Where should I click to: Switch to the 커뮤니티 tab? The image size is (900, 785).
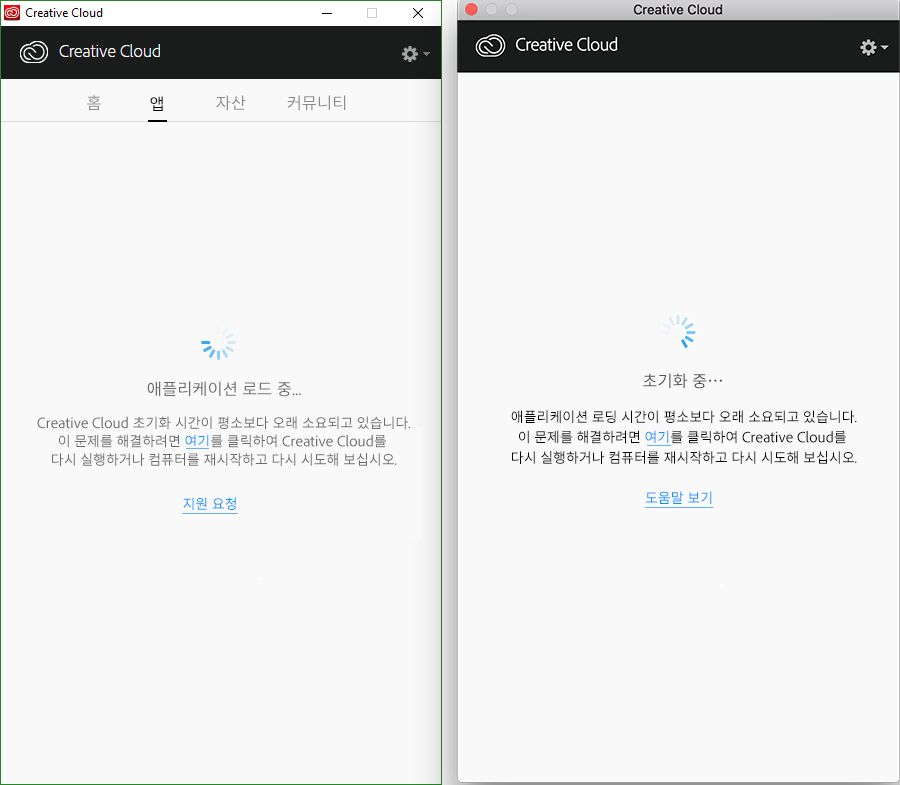pyautogui.click(x=316, y=102)
